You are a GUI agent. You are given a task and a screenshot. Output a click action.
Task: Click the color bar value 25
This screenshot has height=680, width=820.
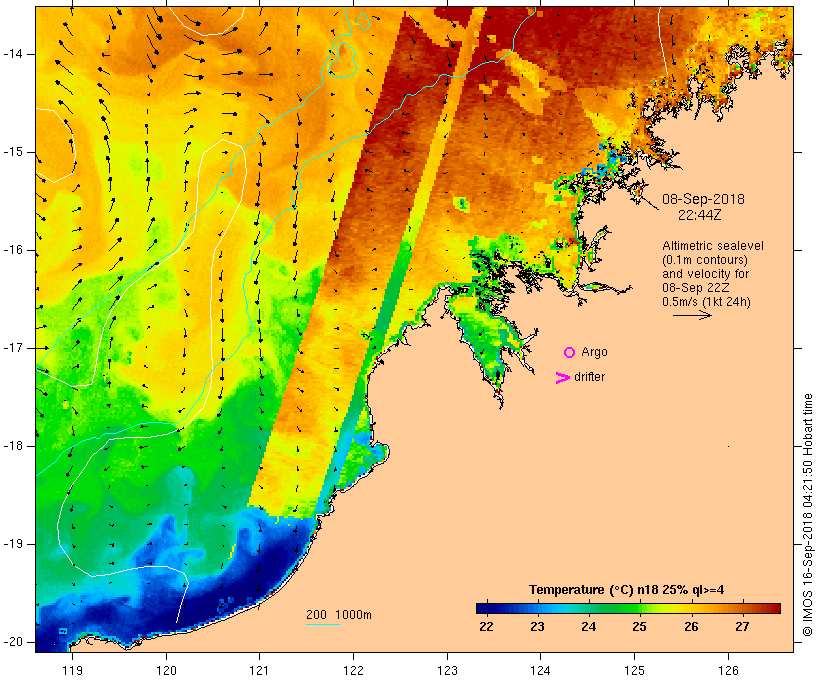click(x=640, y=627)
